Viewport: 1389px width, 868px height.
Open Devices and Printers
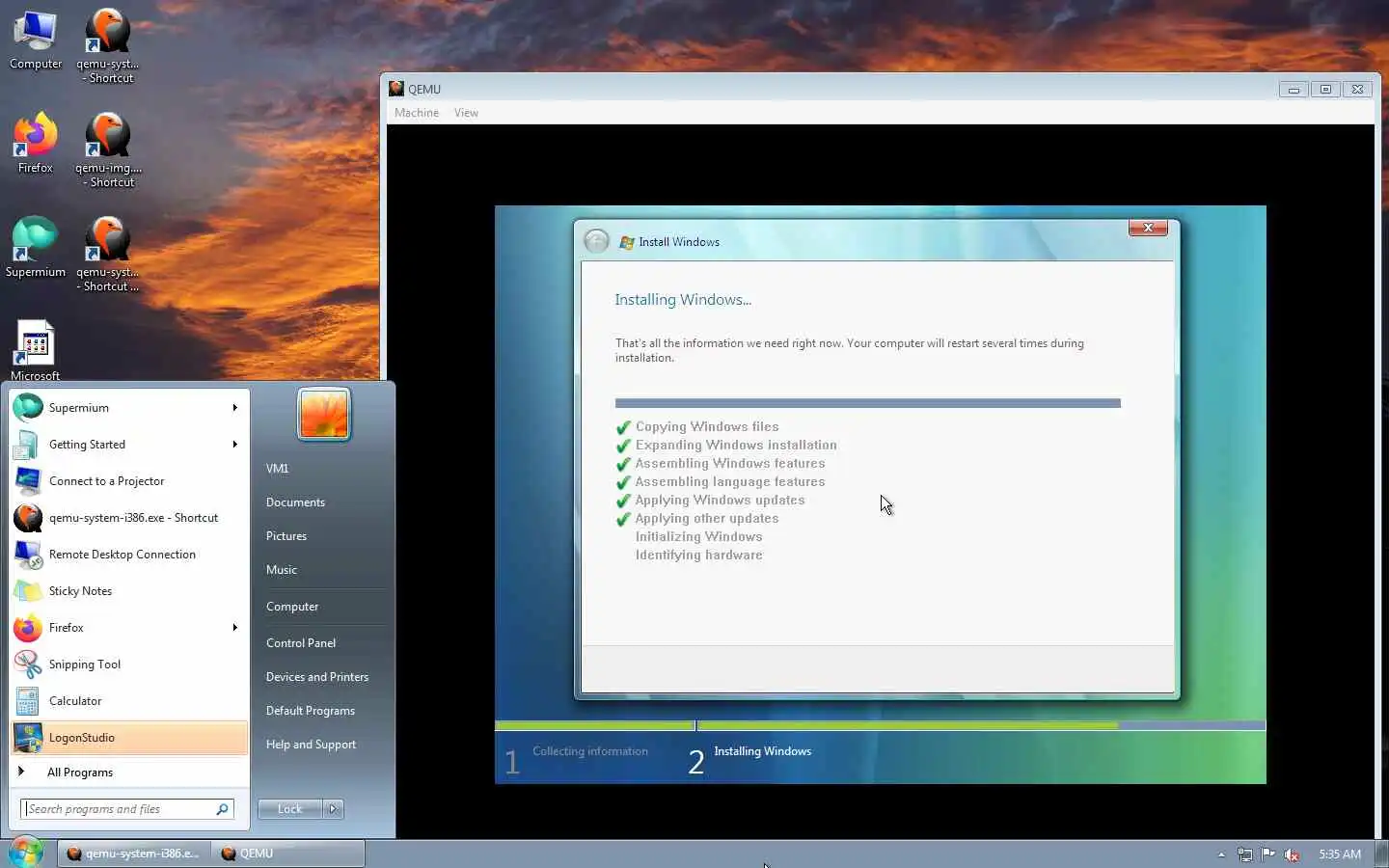click(317, 677)
